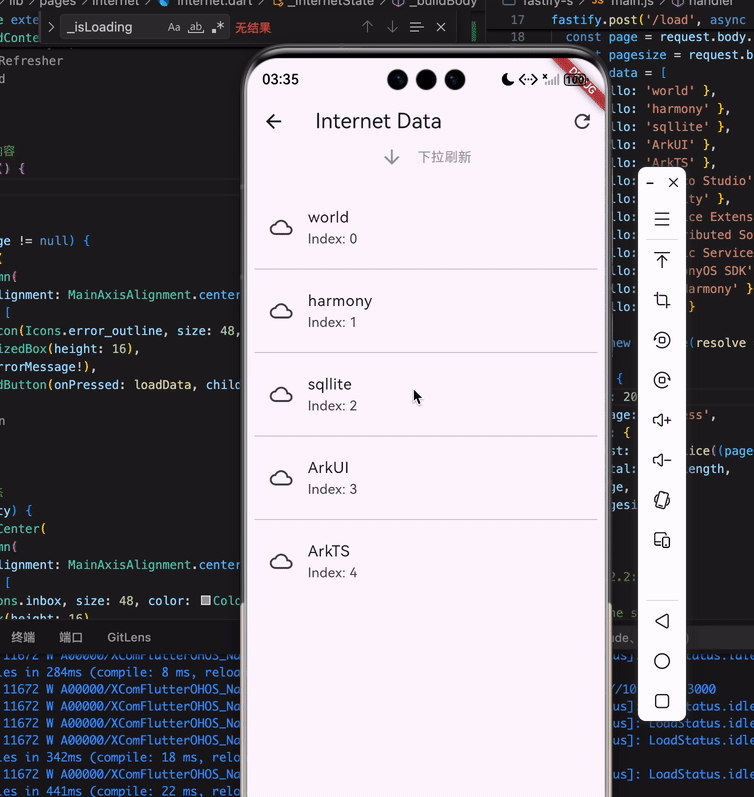
Task: Tap emulator recents square button
Action: (x=662, y=701)
